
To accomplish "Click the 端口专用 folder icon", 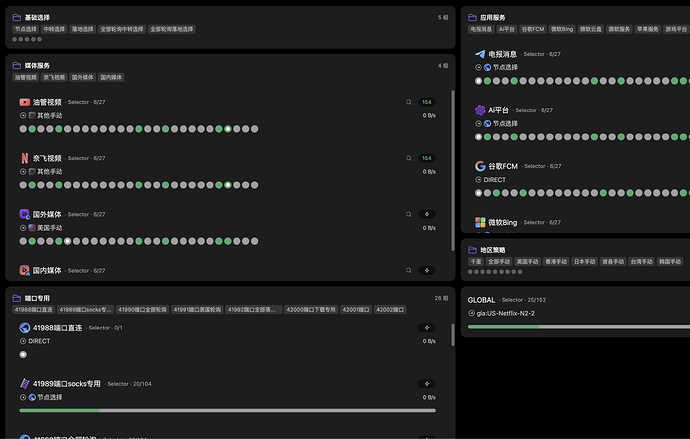I will coord(17,298).
